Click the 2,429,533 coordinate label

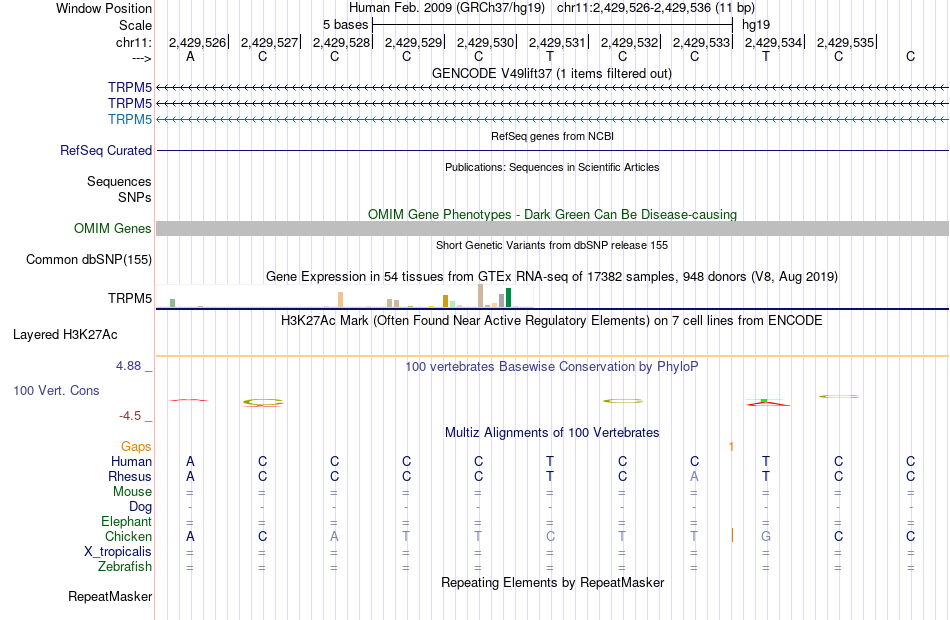click(701, 42)
